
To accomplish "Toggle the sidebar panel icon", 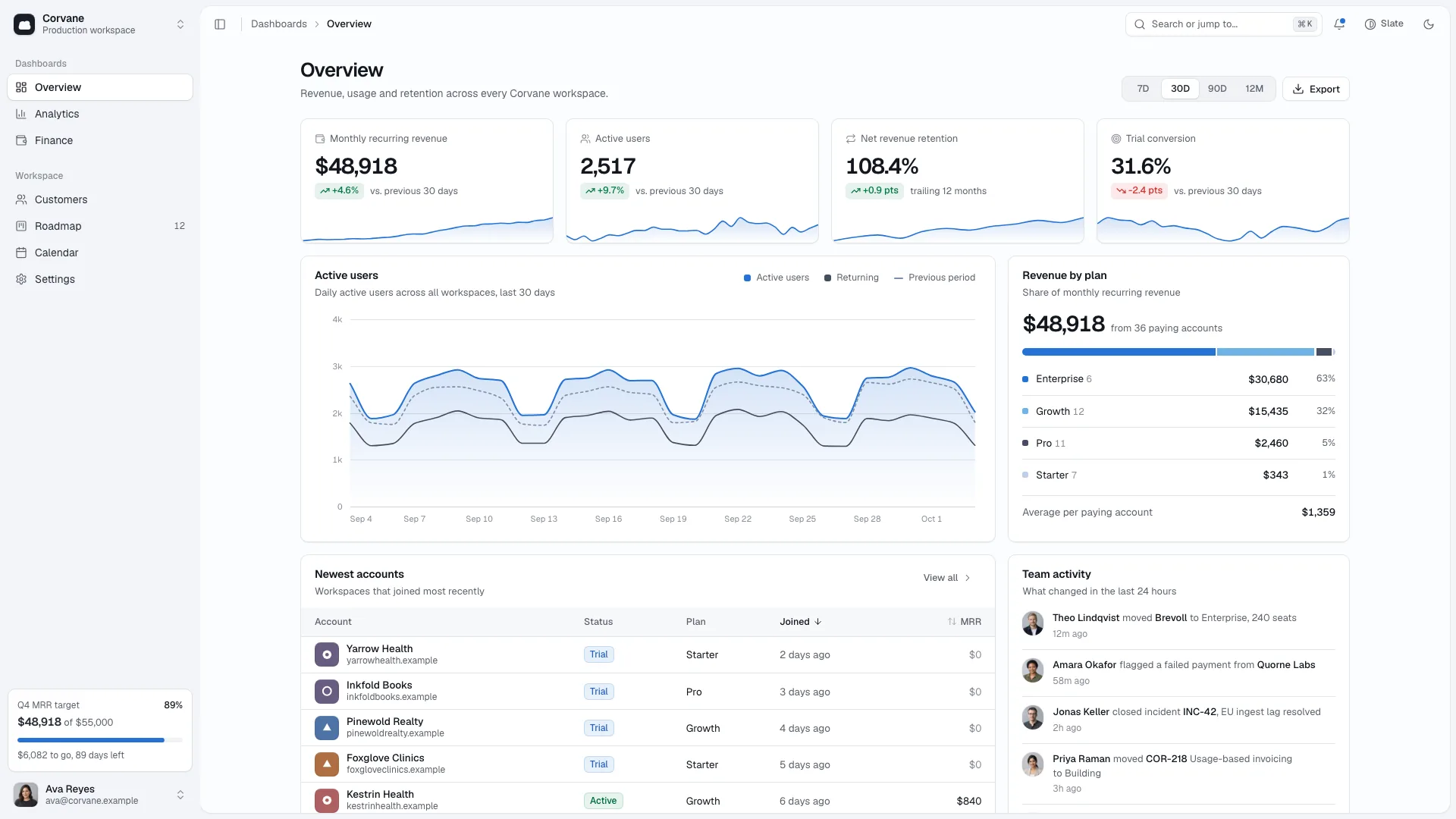I will coord(220,24).
